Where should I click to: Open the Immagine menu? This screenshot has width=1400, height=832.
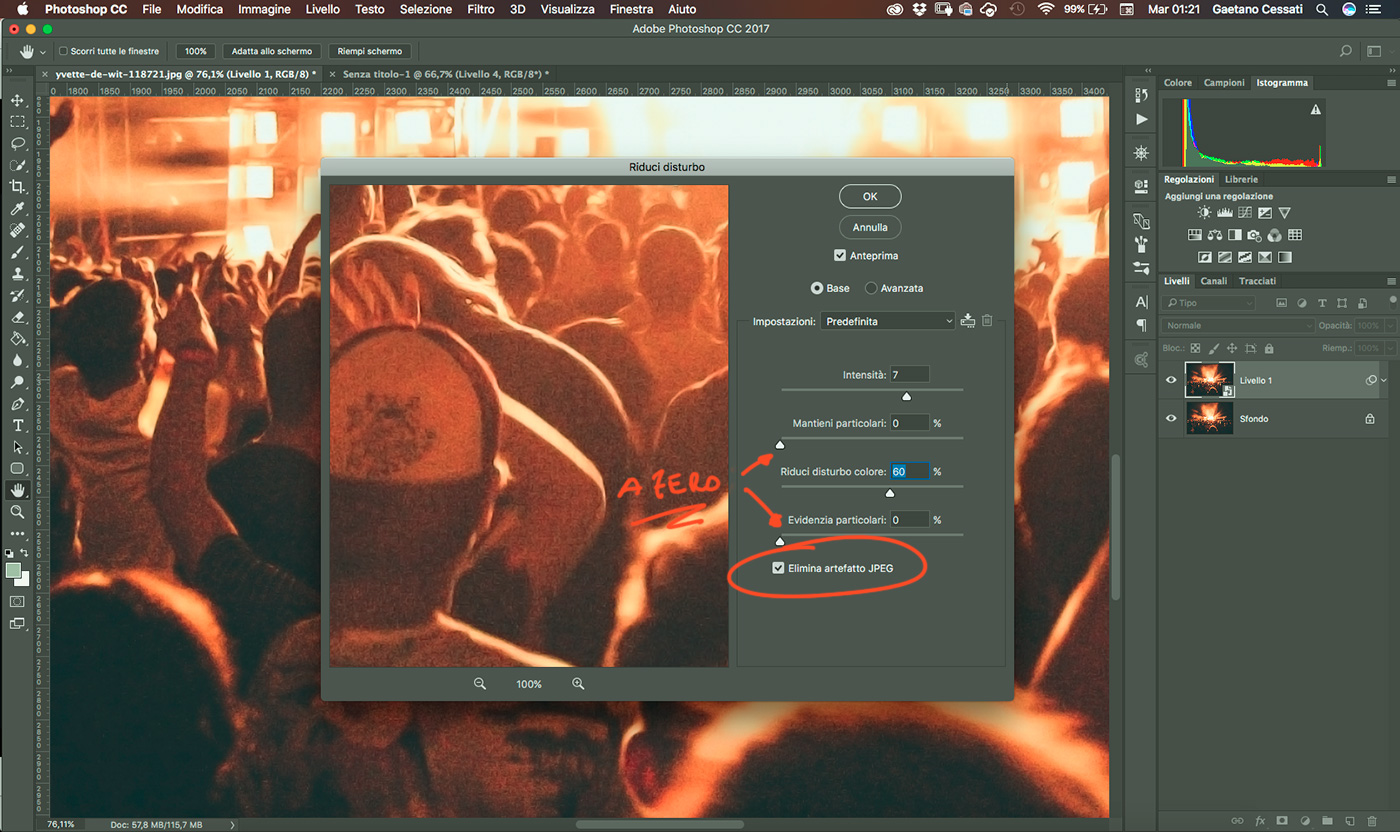(x=264, y=9)
